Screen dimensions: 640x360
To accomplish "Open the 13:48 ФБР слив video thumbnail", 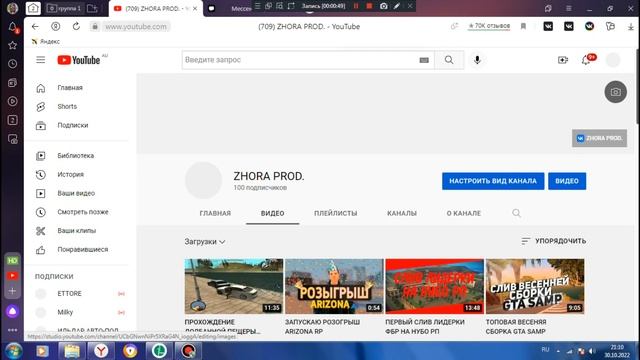I will (434, 286).
